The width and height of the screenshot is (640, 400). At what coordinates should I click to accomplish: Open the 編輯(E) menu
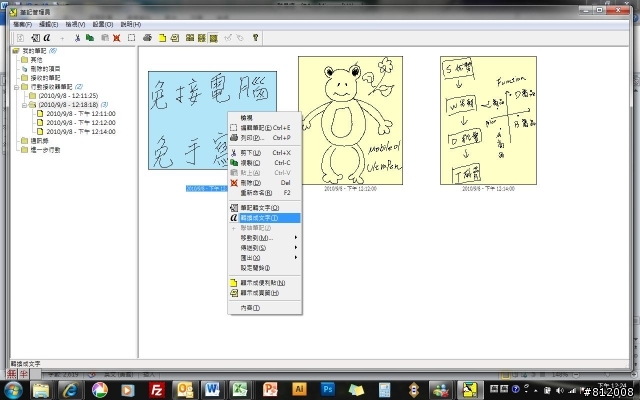pyautogui.click(x=49, y=24)
